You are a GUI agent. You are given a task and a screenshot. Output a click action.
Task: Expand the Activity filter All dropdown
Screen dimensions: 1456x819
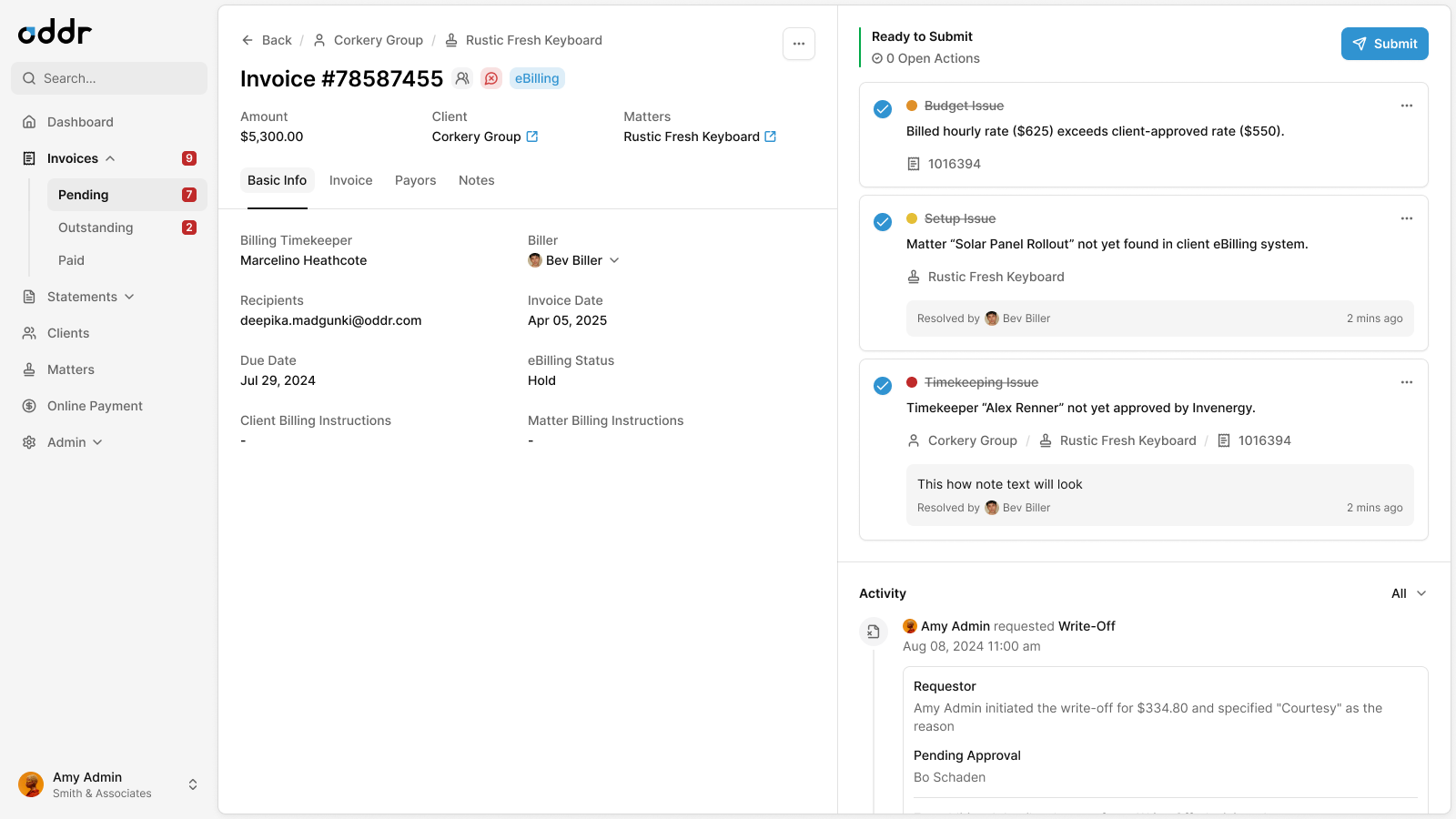tap(1409, 593)
